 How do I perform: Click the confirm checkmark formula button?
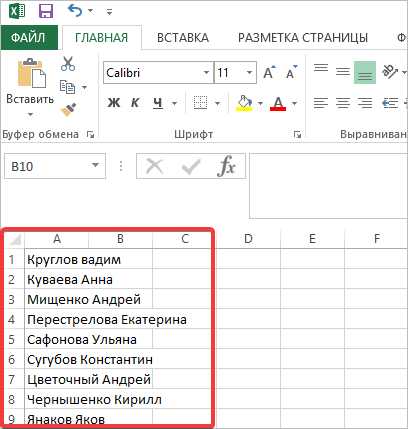(x=191, y=166)
